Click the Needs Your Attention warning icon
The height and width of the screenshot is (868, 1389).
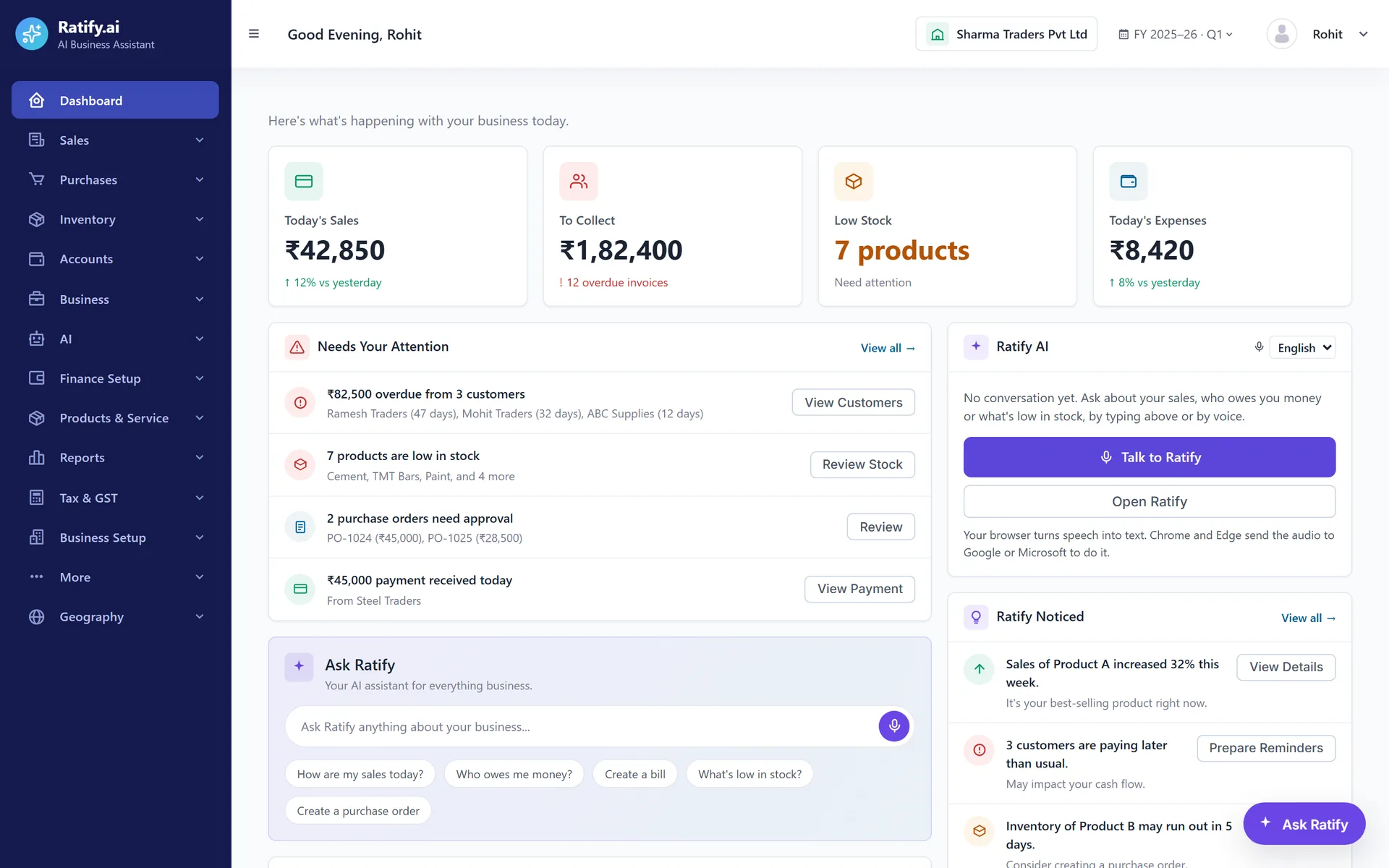point(297,347)
